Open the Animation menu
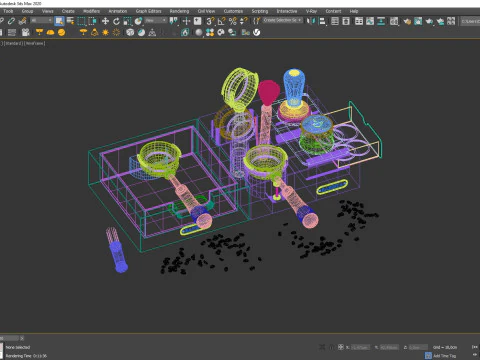480x360 pixels. click(x=118, y=11)
